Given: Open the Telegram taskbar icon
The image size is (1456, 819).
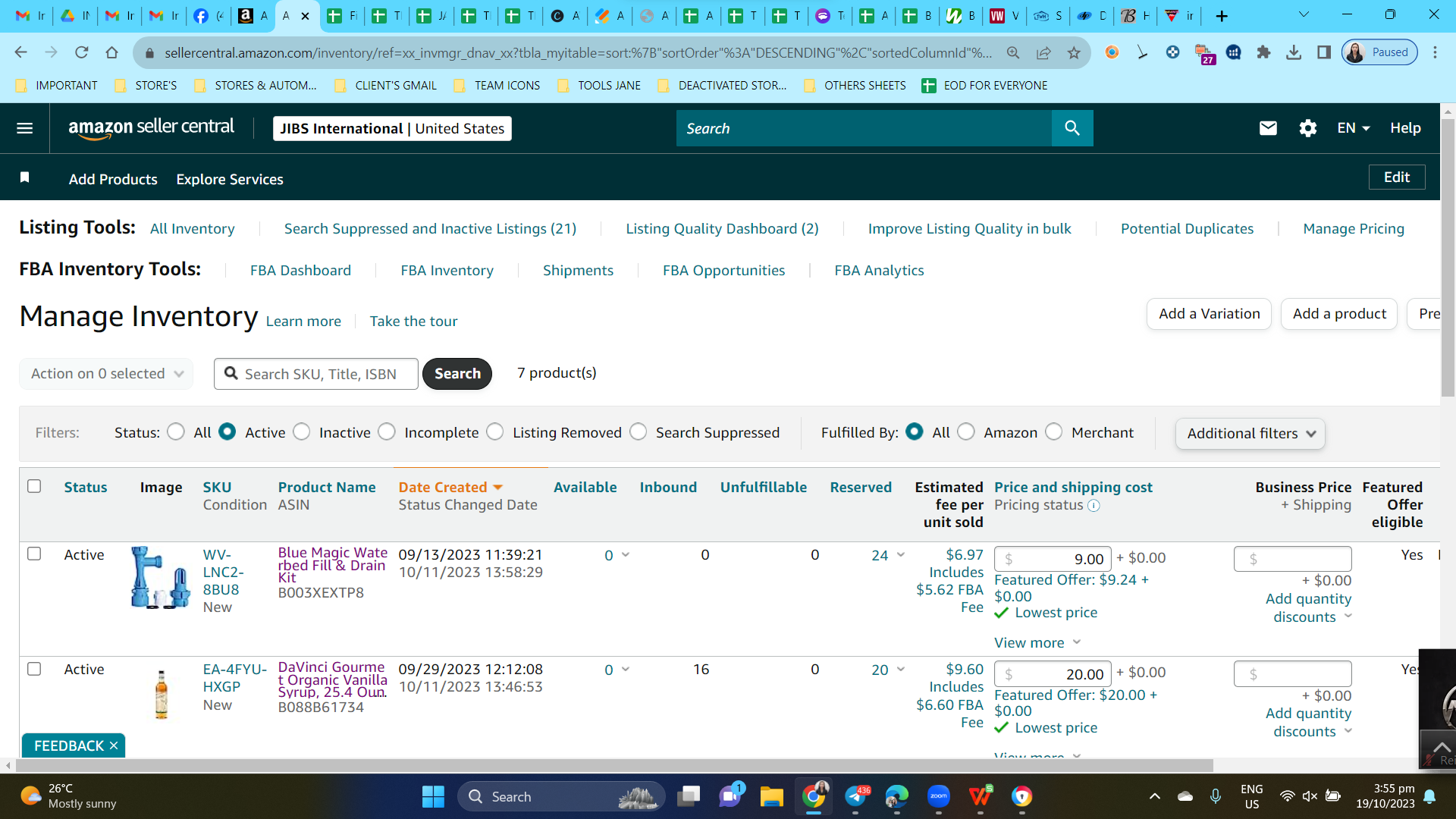Looking at the screenshot, I should 855,796.
